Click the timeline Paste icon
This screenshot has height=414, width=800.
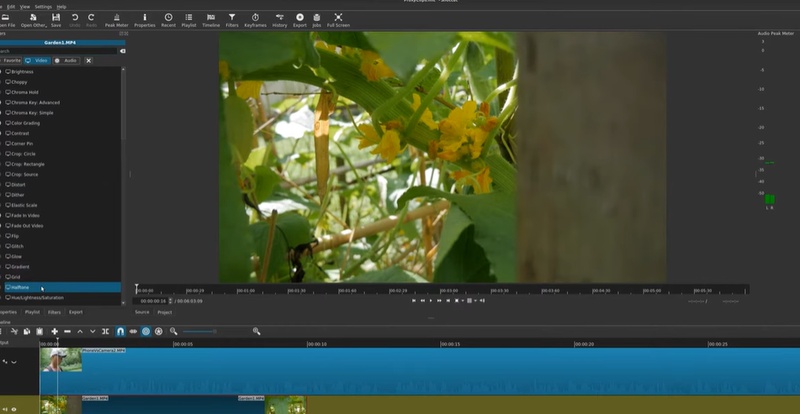[x=39, y=331]
